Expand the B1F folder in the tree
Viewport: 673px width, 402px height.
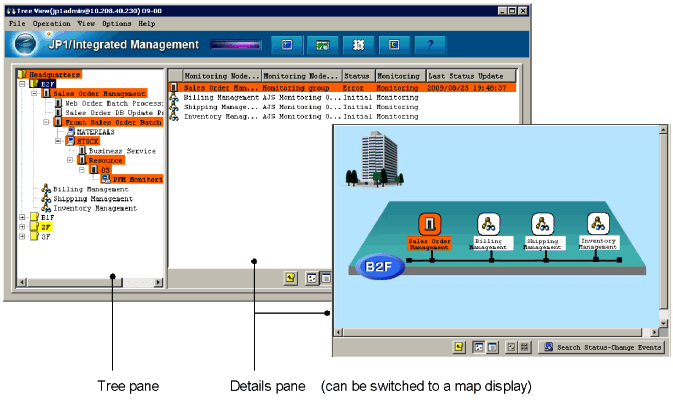[22, 217]
